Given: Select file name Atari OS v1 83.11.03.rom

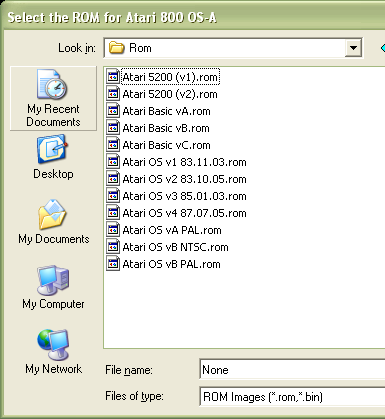Looking at the screenshot, I should tap(184, 162).
